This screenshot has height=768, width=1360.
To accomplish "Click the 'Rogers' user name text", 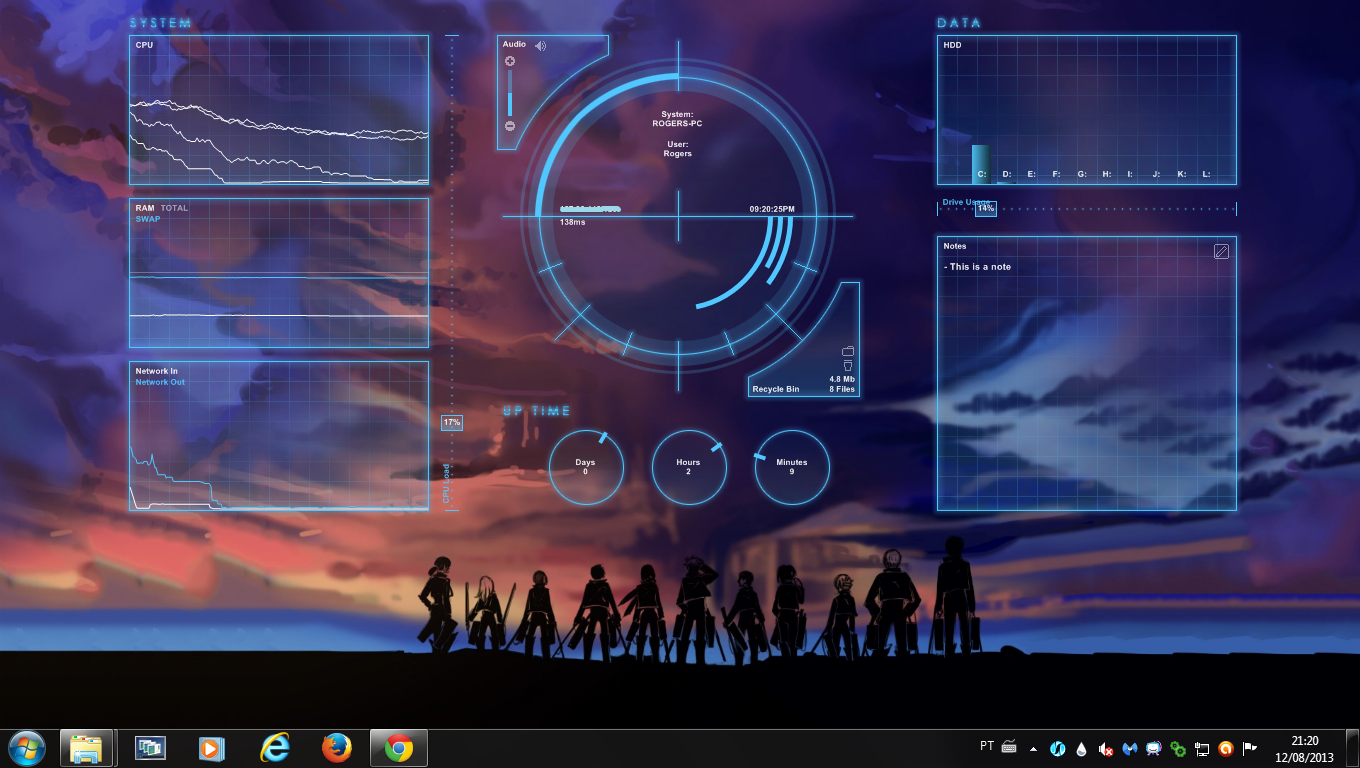I will pos(677,154).
